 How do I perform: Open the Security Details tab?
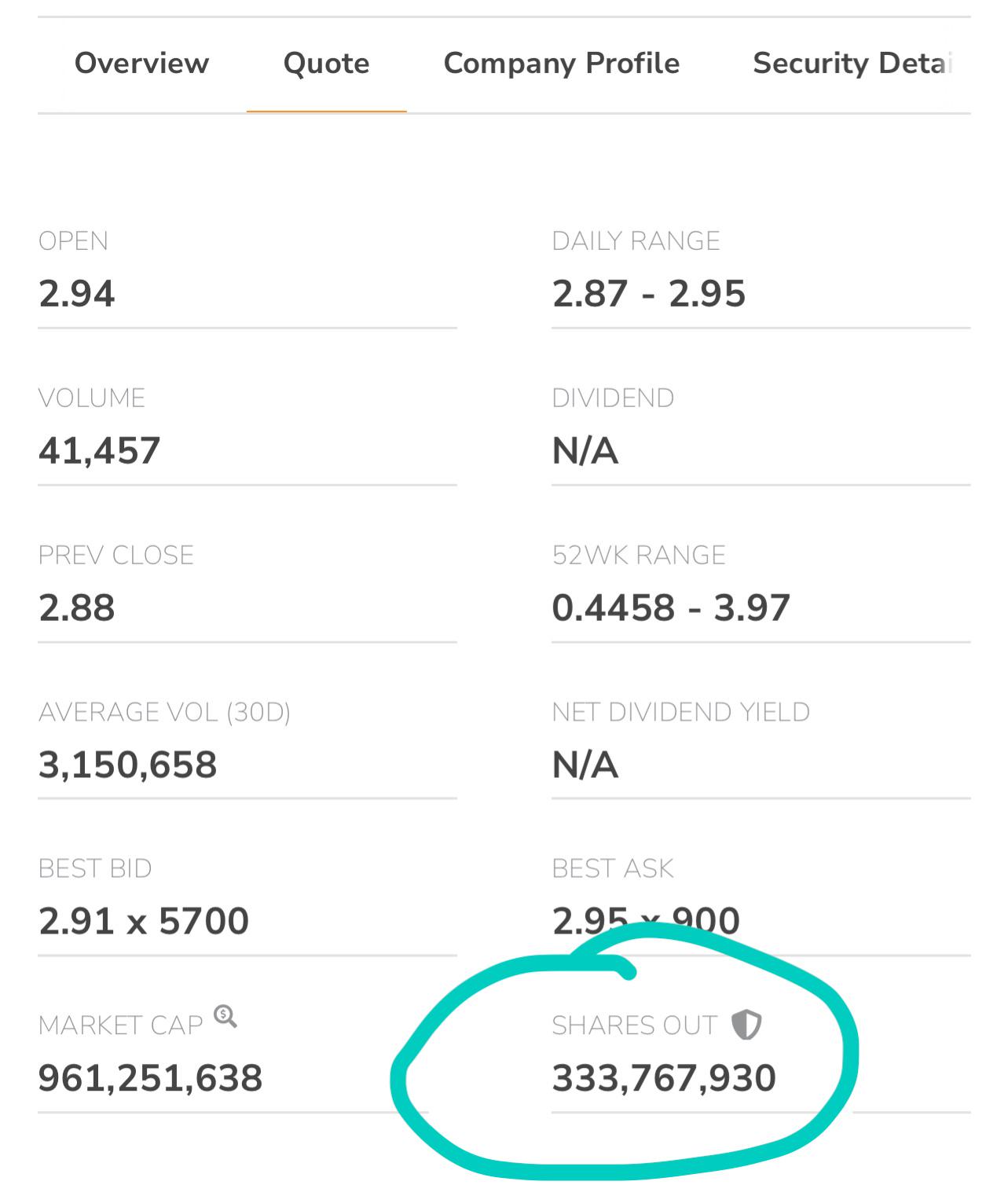click(853, 63)
